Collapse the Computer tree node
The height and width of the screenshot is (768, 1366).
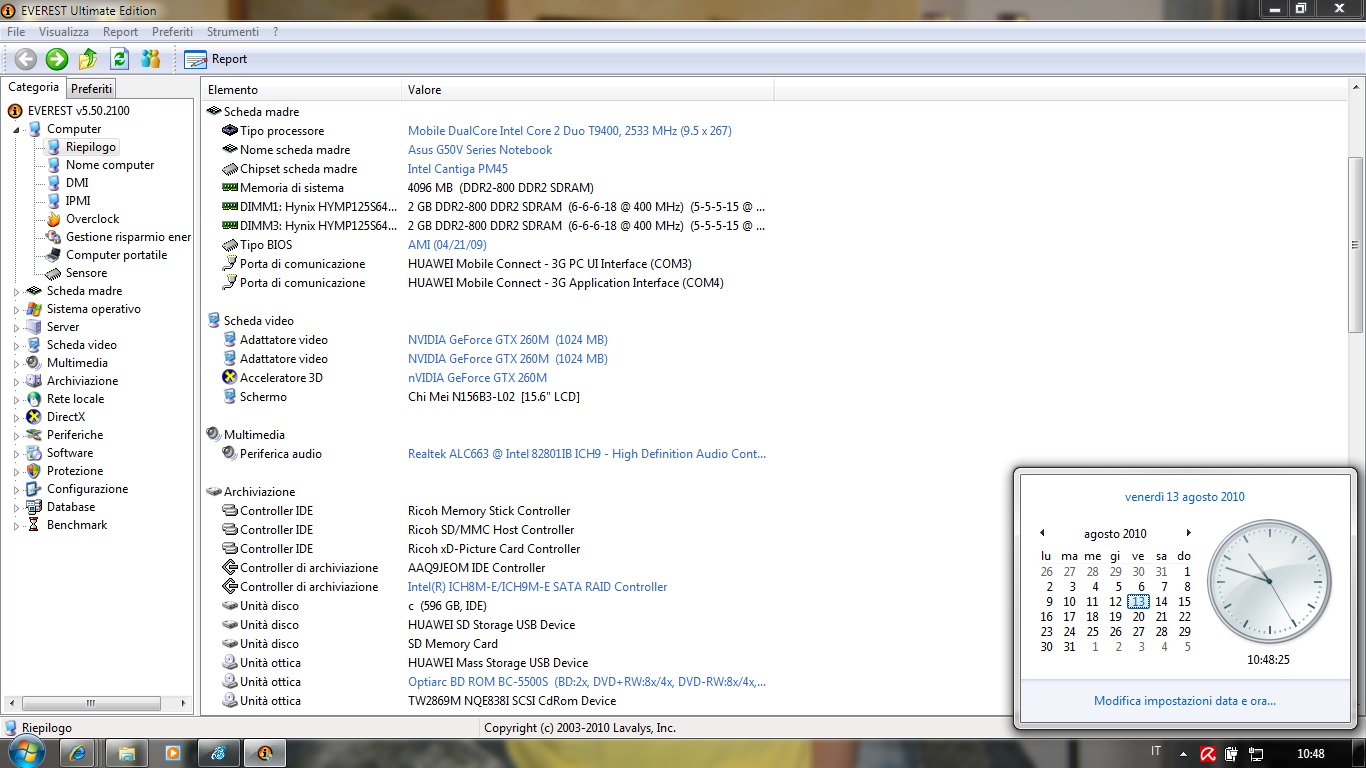(17, 130)
